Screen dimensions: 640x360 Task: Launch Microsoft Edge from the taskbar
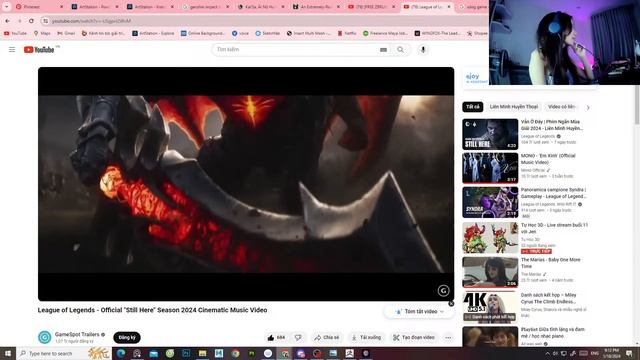pos(121,353)
